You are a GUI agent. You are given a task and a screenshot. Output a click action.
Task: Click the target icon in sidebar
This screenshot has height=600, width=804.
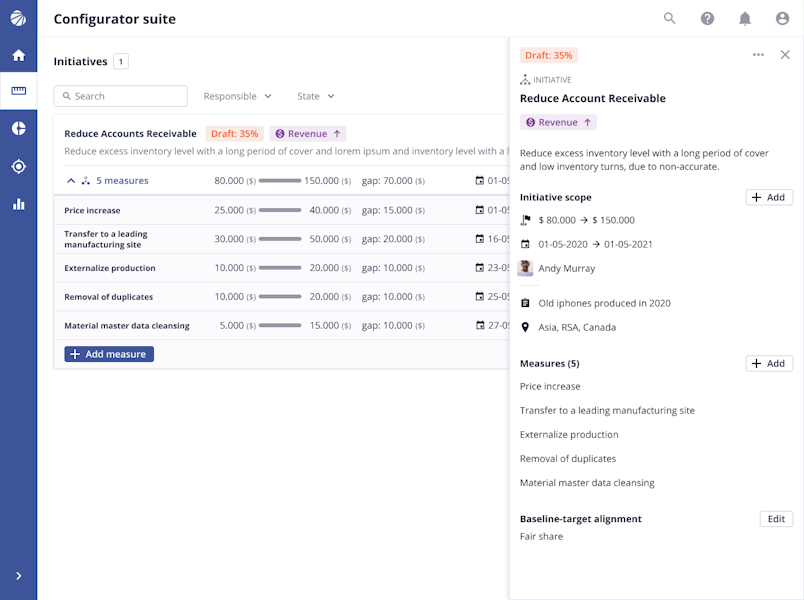click(x=18, y=166)
